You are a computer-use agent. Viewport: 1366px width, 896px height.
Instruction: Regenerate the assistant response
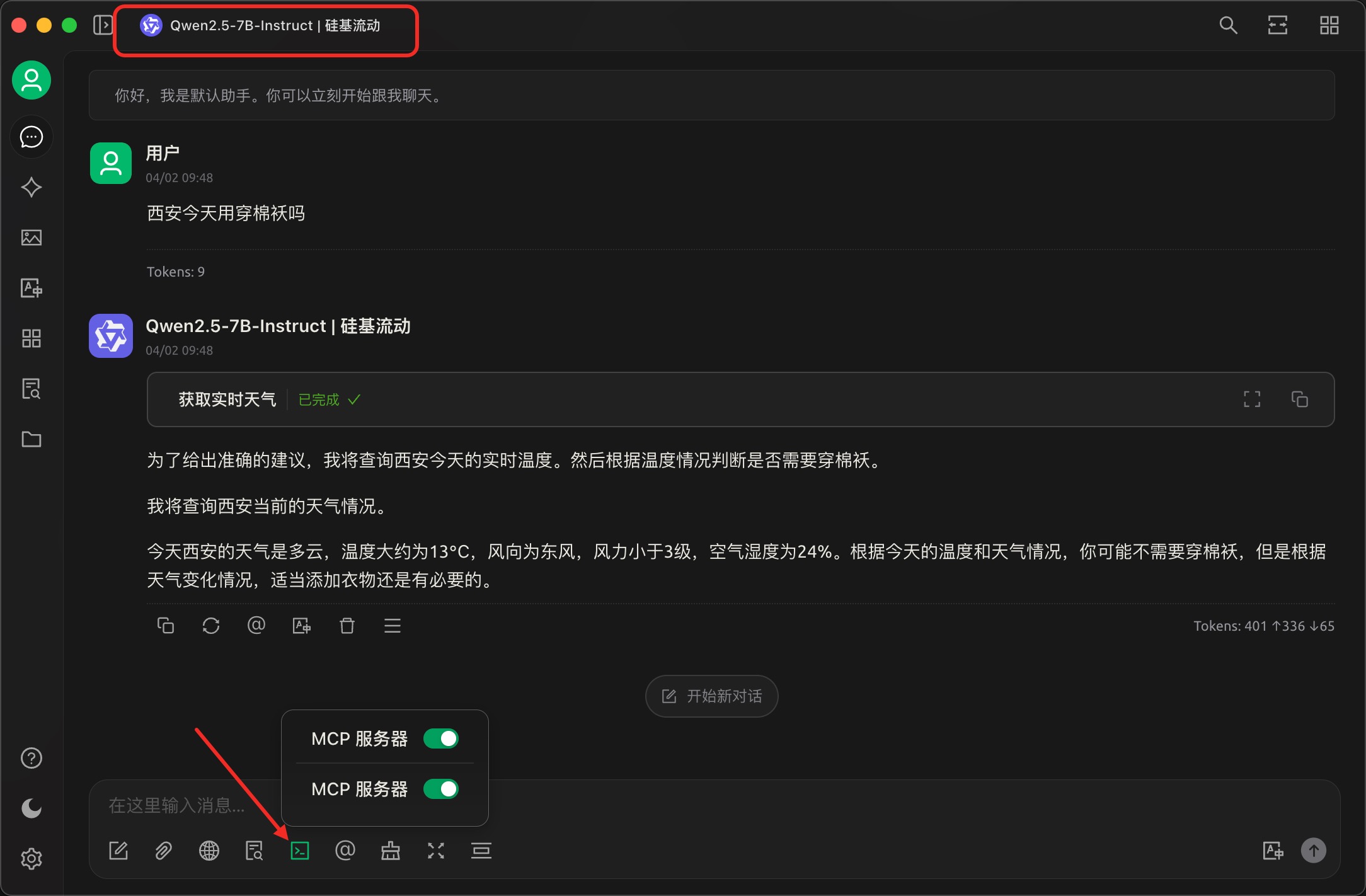point(211,625)
